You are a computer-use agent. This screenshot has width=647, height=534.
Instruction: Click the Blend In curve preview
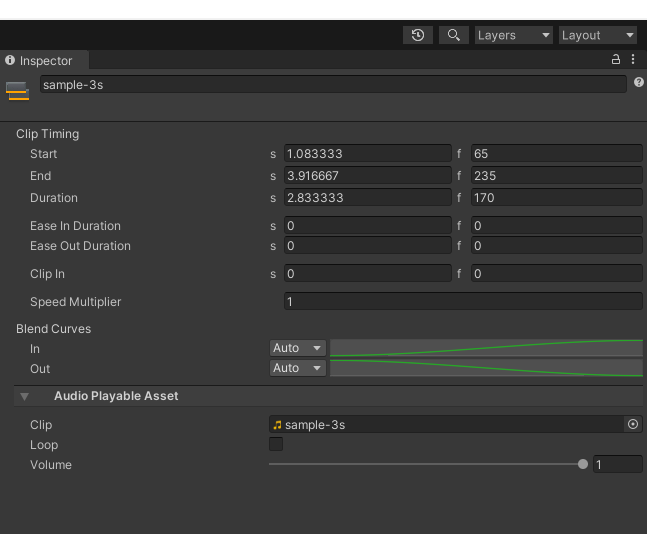click(x=486, y=348)
